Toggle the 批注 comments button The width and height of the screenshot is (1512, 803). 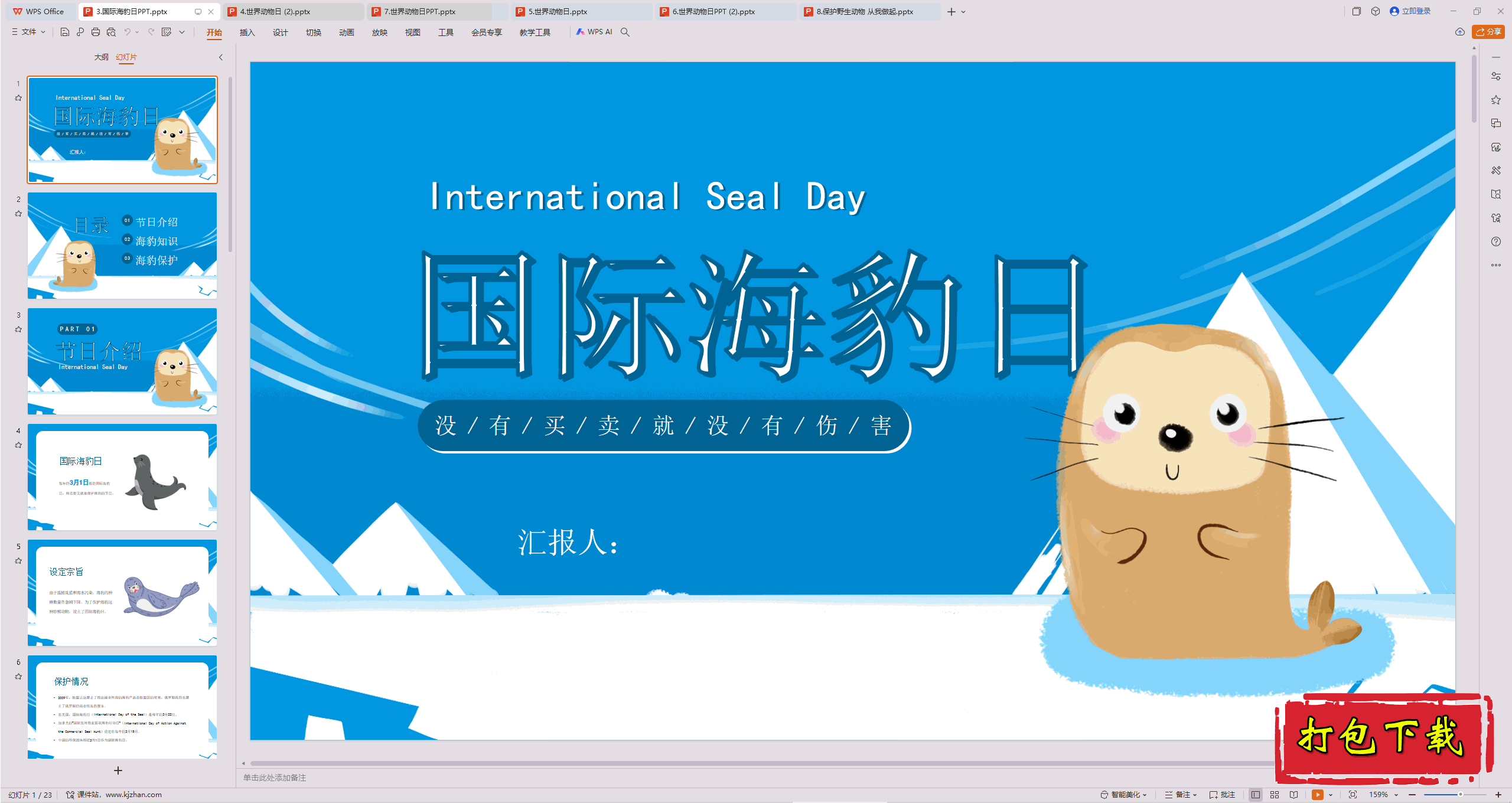click(x=1222, y=795)
